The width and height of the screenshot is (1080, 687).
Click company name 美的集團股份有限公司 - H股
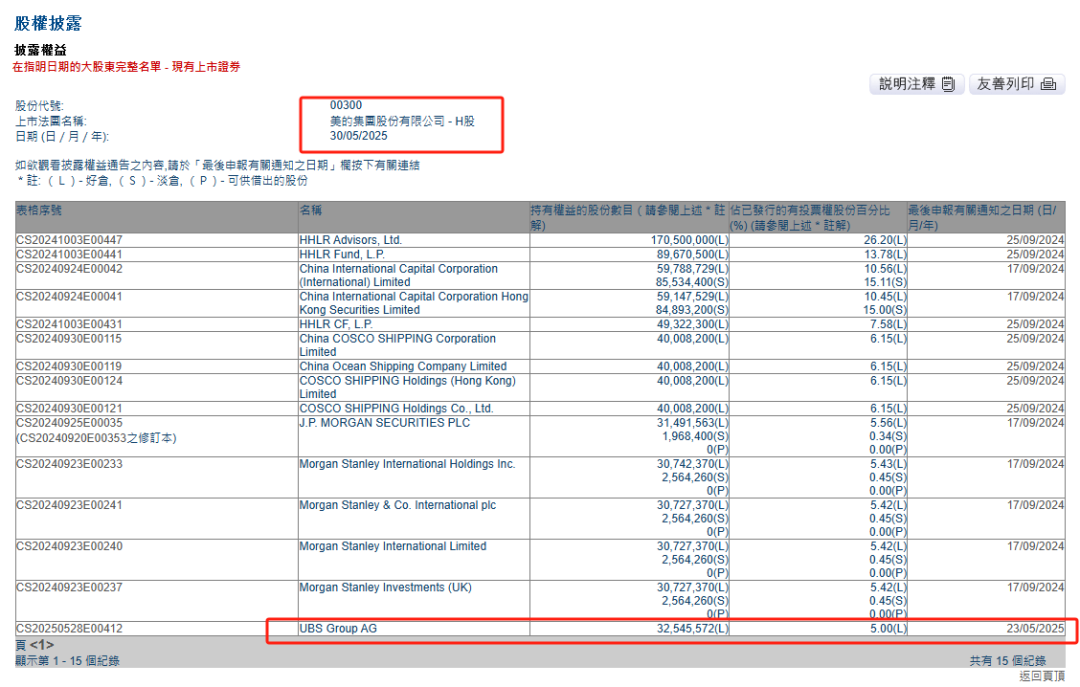[x=402, y=121]
